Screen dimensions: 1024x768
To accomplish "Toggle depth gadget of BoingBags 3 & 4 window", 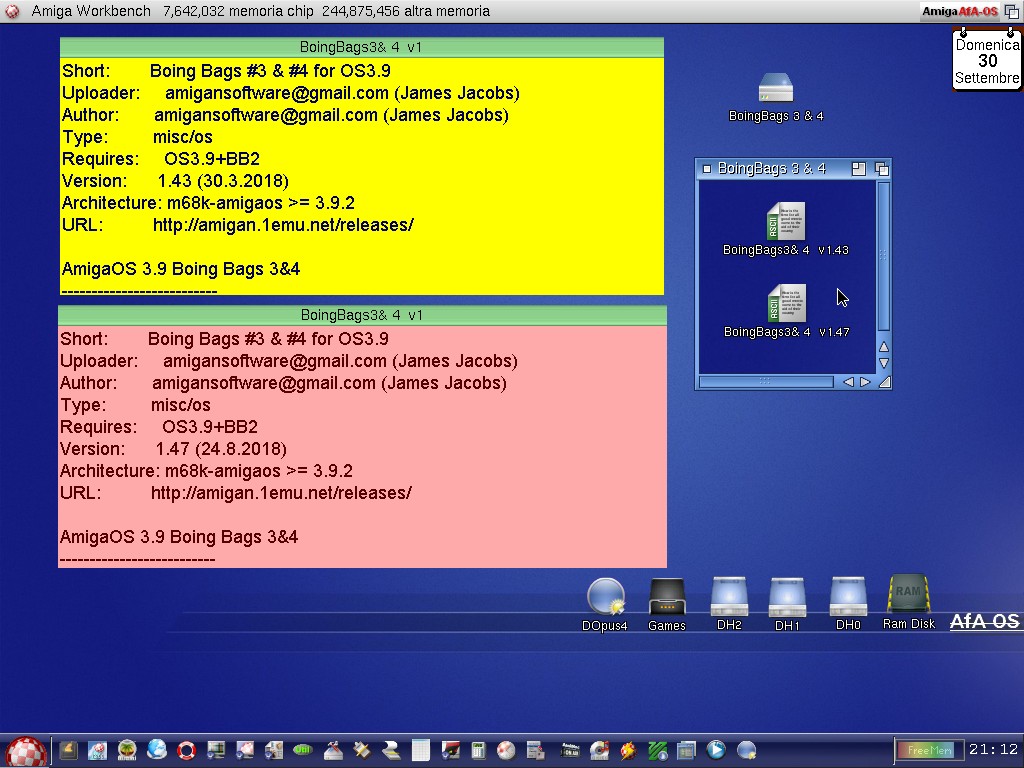I will tap(881, 169).
